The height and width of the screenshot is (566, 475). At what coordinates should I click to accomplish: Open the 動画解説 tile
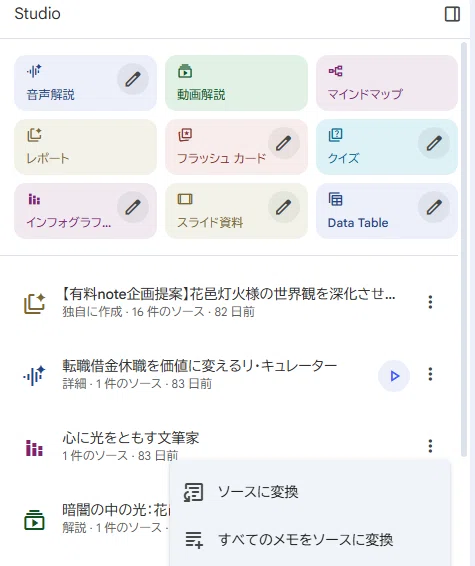click(236, 83)
